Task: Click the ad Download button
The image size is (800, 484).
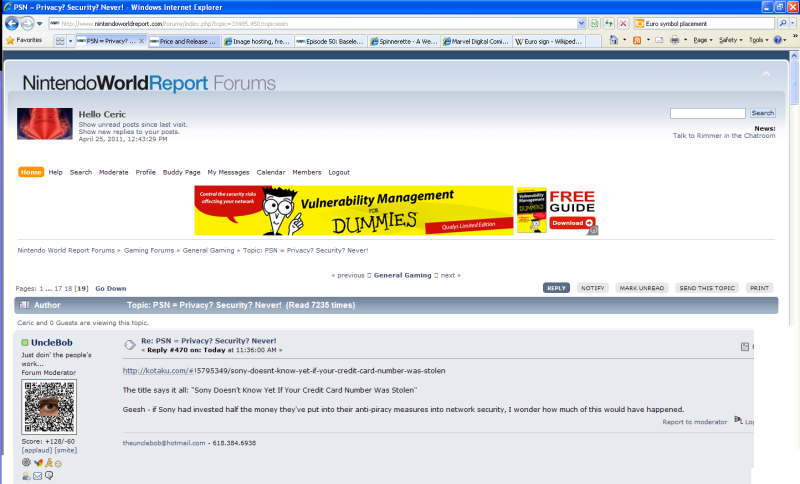Action: 572,223
